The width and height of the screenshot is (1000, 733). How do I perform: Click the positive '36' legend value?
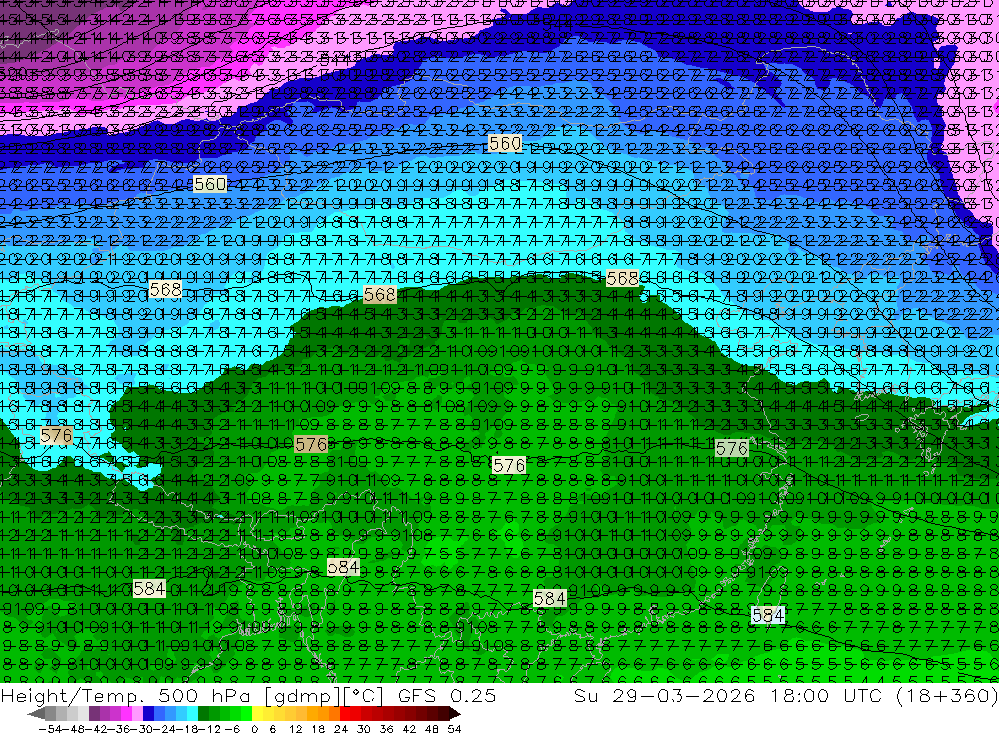tap(386, 729)
